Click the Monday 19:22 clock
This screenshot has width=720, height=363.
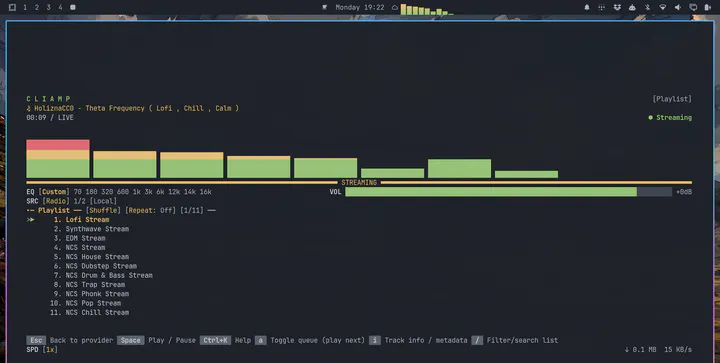(x=360, y=7)
